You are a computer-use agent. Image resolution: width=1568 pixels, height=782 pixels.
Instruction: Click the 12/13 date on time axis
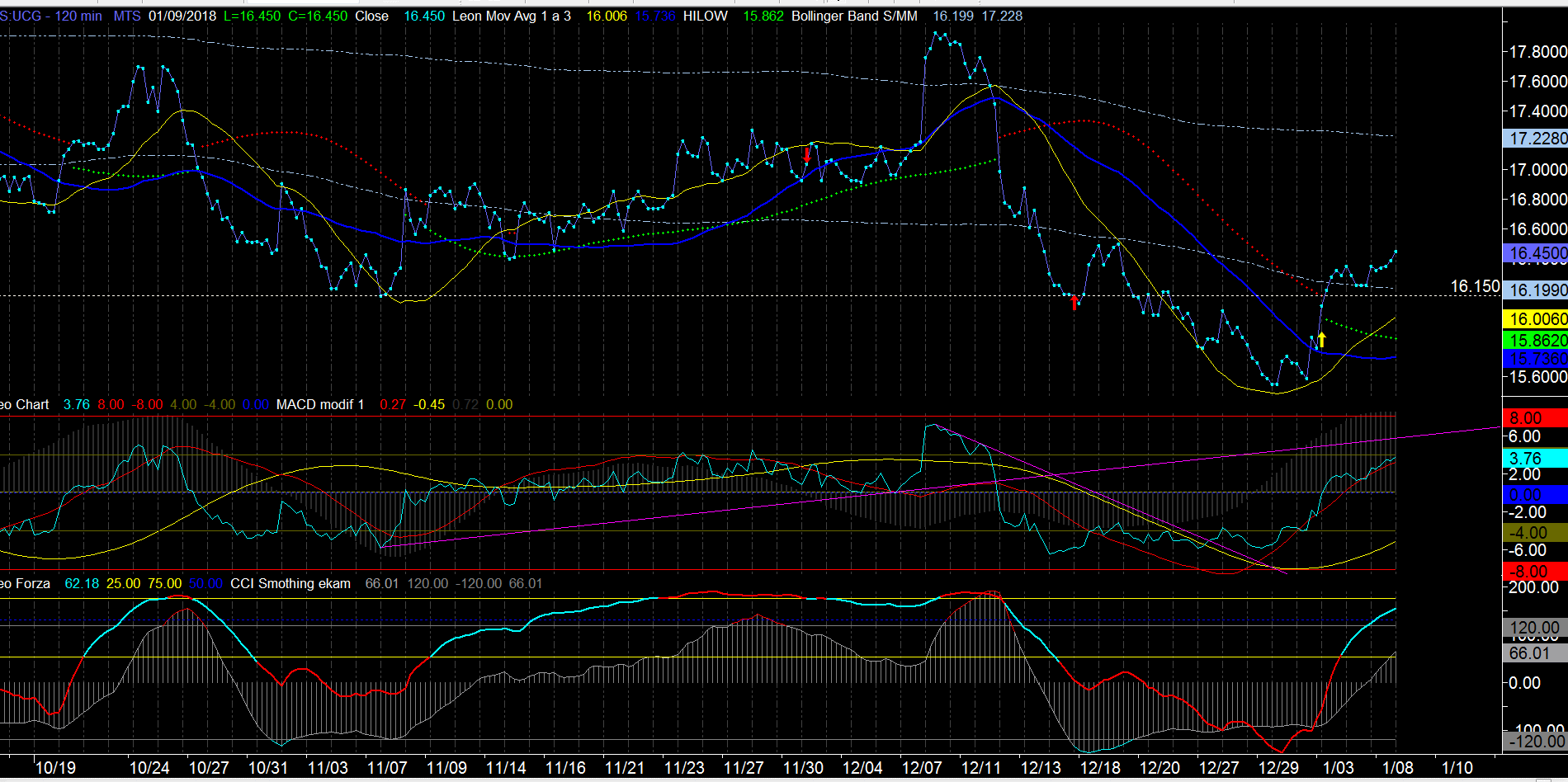[1041, 768]
